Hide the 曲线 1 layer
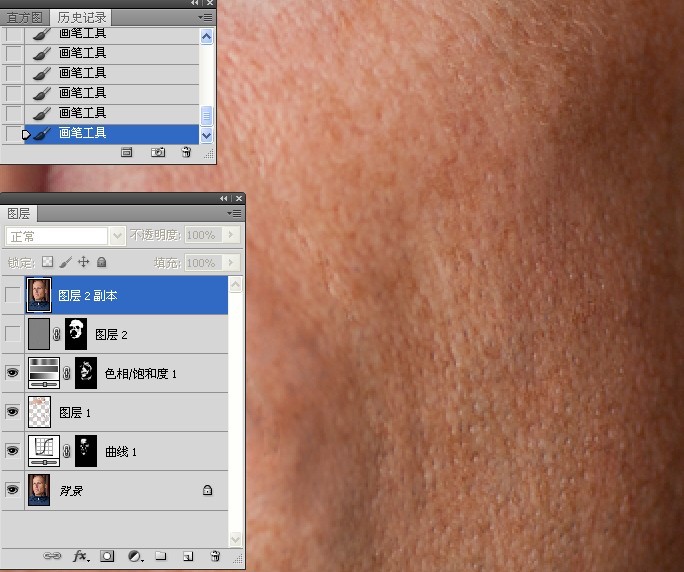 point(12,450)
